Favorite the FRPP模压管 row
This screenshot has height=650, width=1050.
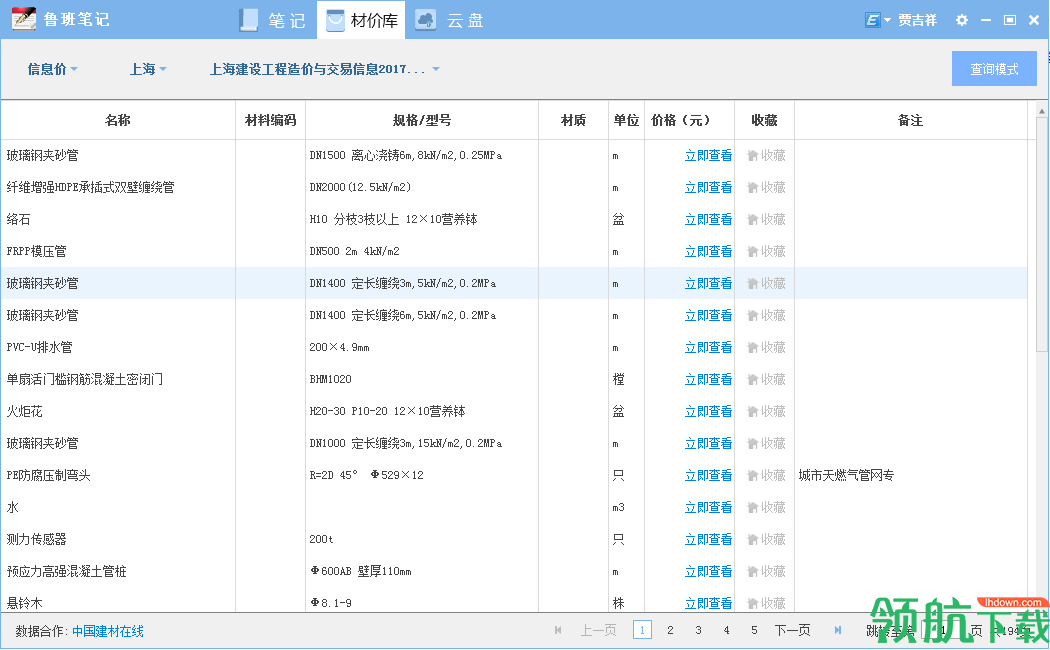pyautogui.click(x=766, y=252)
